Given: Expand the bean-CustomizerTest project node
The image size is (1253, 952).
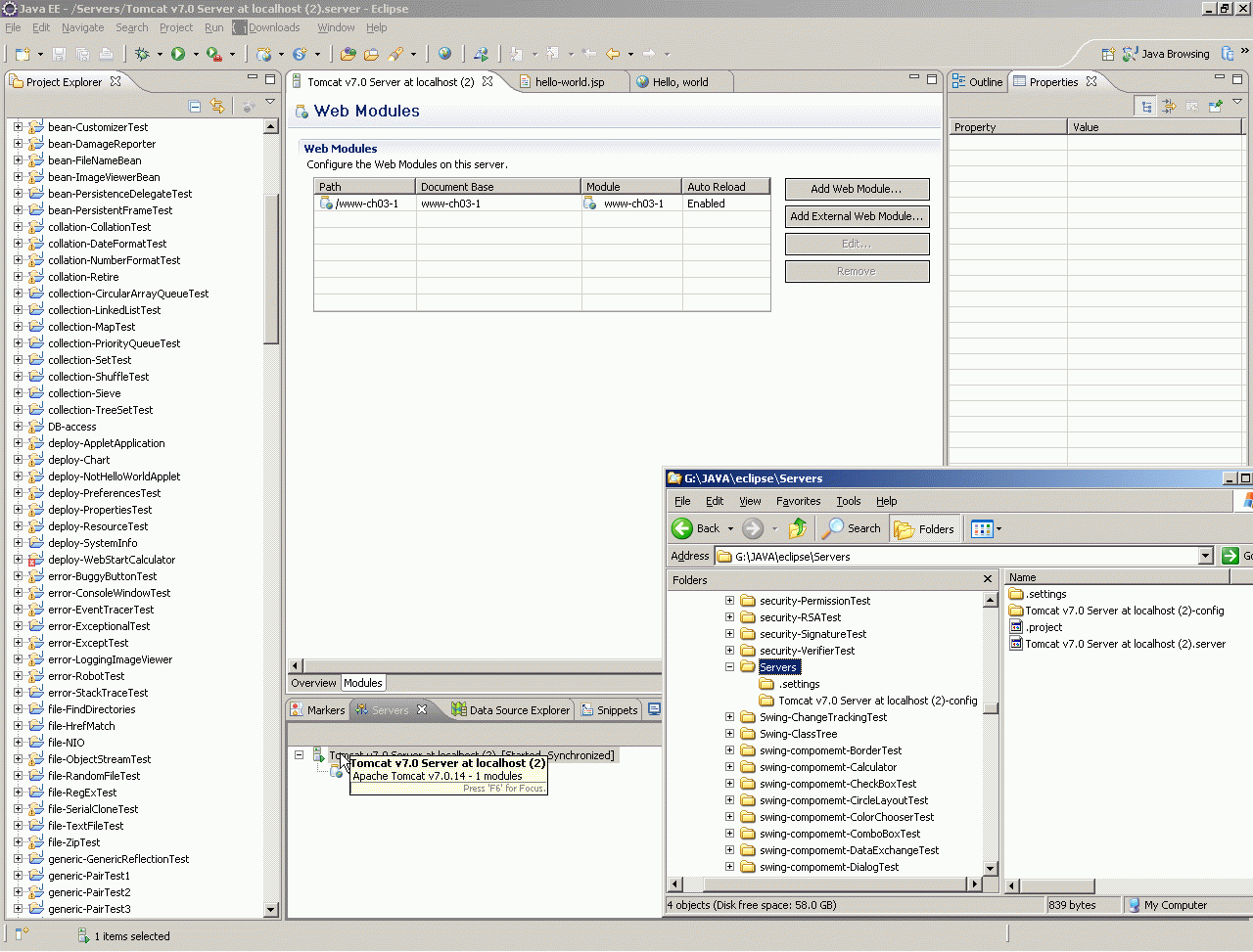Looking at the screenshot, I should [x=18, y=127].
